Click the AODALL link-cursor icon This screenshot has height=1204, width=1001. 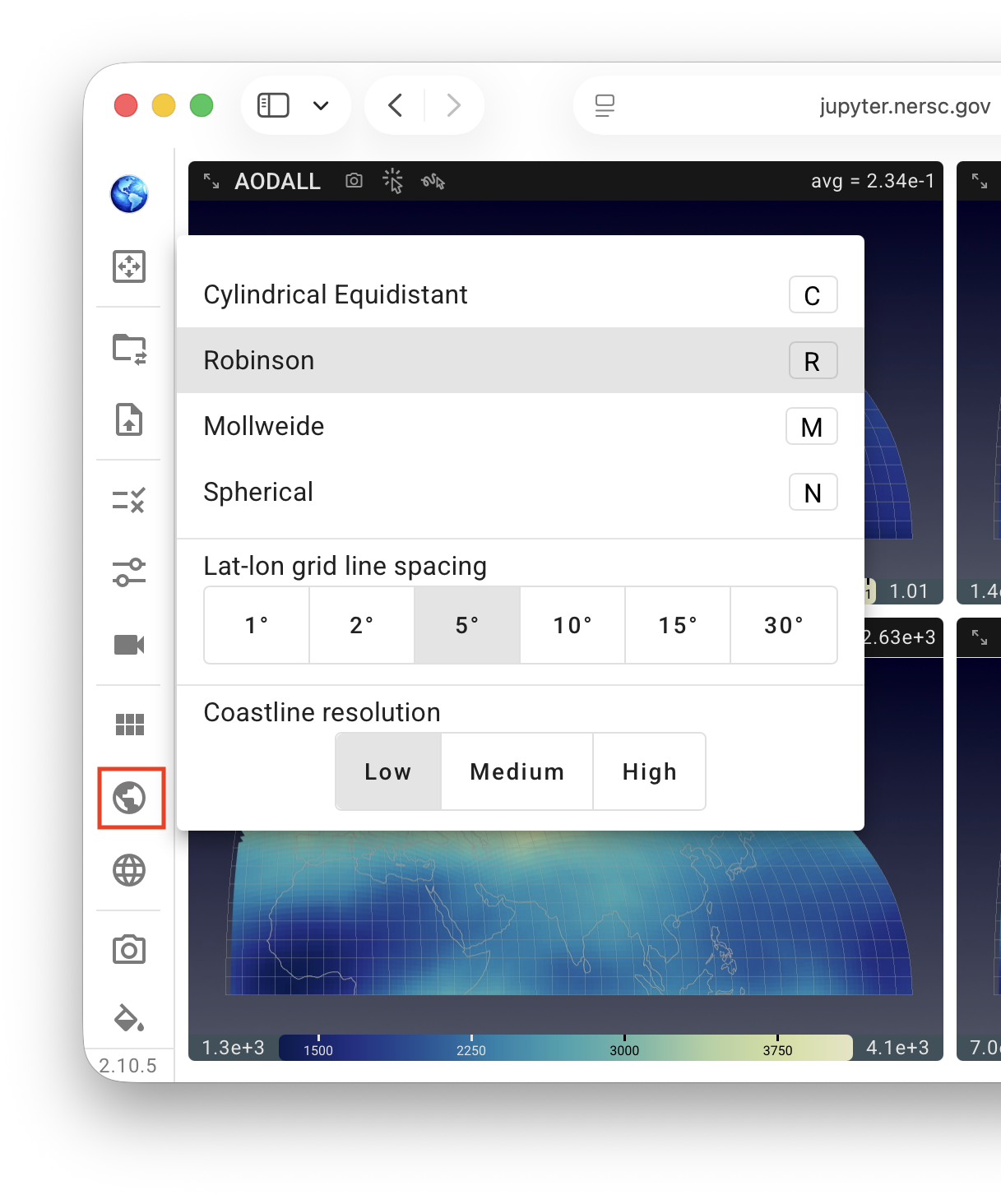(x=433, y=181)
